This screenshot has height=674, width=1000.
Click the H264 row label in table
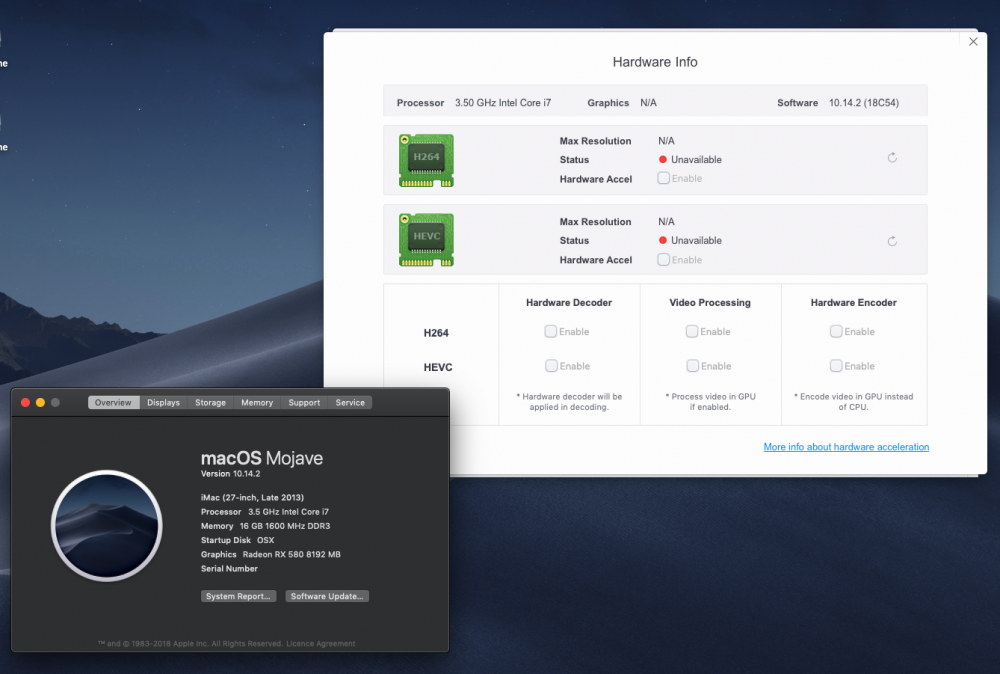(436, 333)
